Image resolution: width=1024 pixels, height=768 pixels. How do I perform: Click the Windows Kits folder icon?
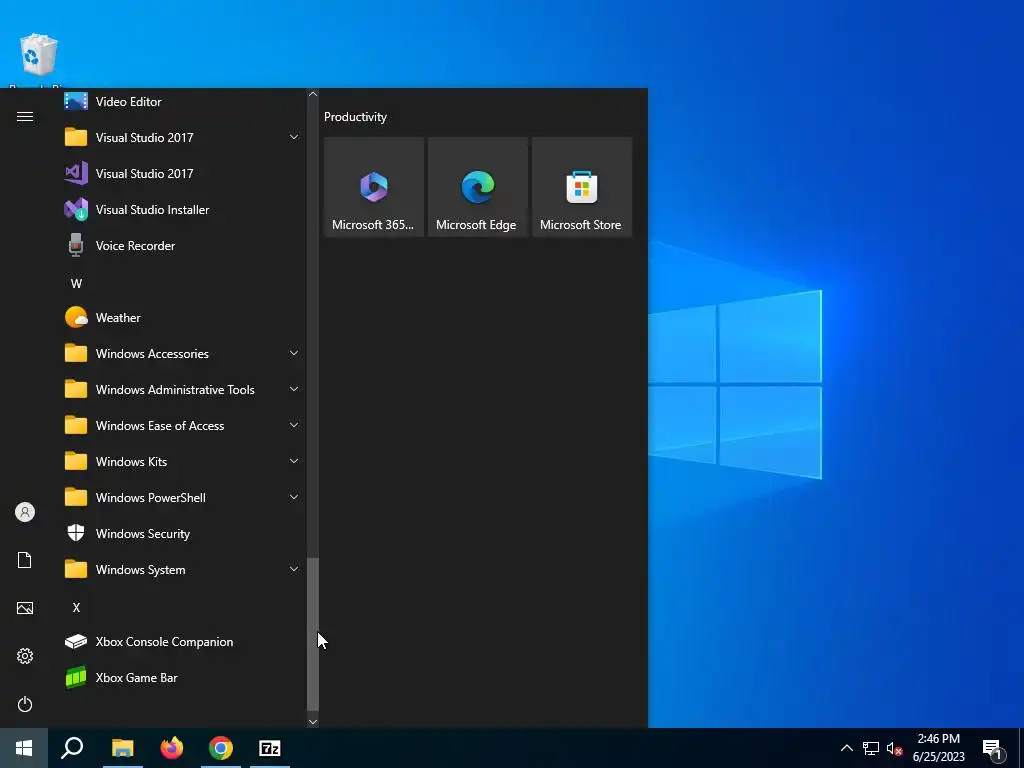(x=76, y=461)
